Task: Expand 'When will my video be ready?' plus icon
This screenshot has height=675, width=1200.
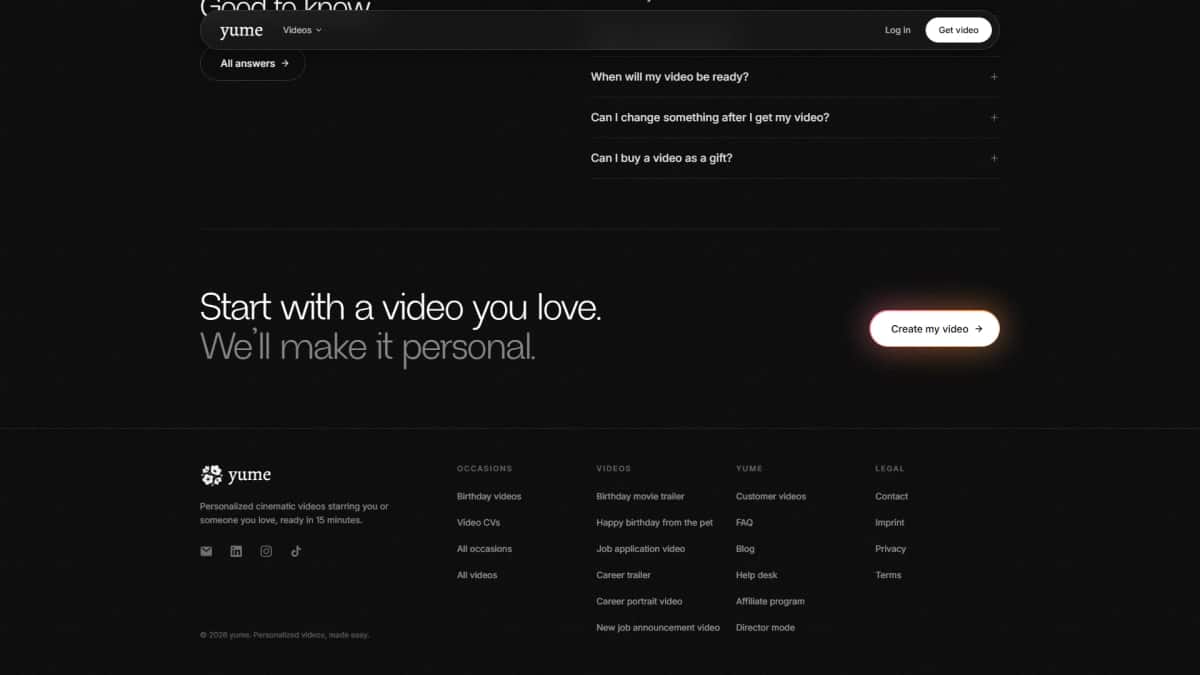Action: pyautogui.click(x=994, y=77)
